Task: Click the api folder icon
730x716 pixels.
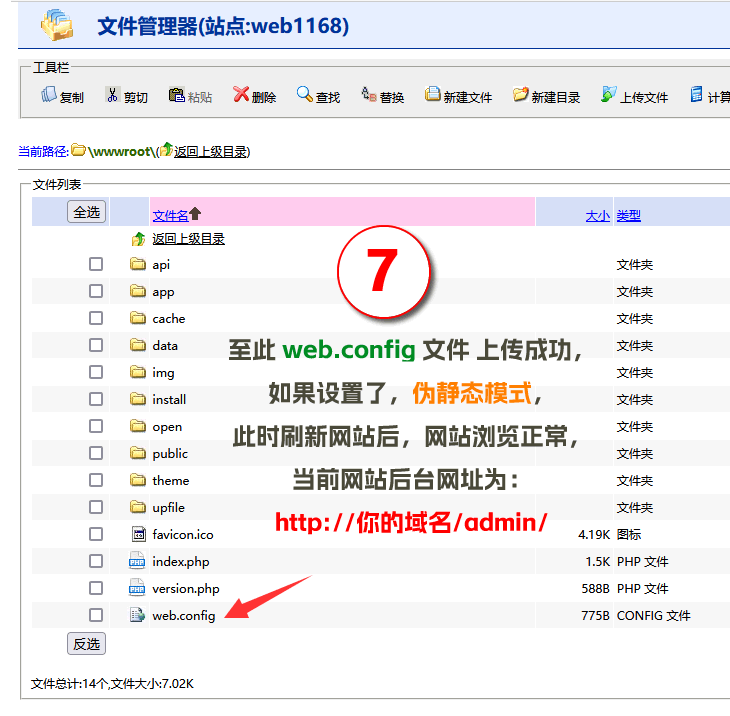Action: point(138,264)
